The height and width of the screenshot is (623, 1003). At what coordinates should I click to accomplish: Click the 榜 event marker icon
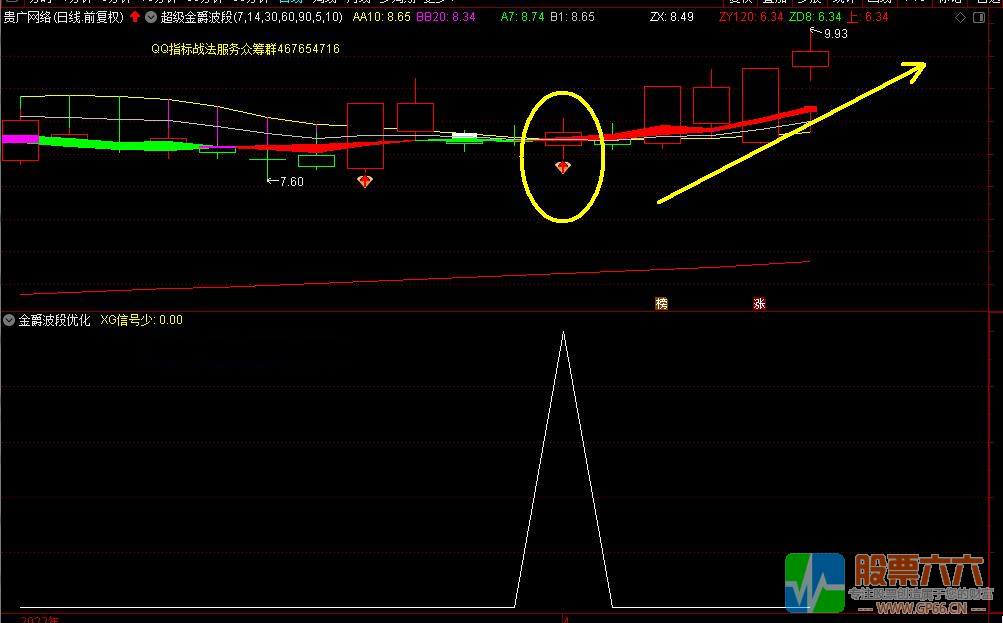[661, 303]
